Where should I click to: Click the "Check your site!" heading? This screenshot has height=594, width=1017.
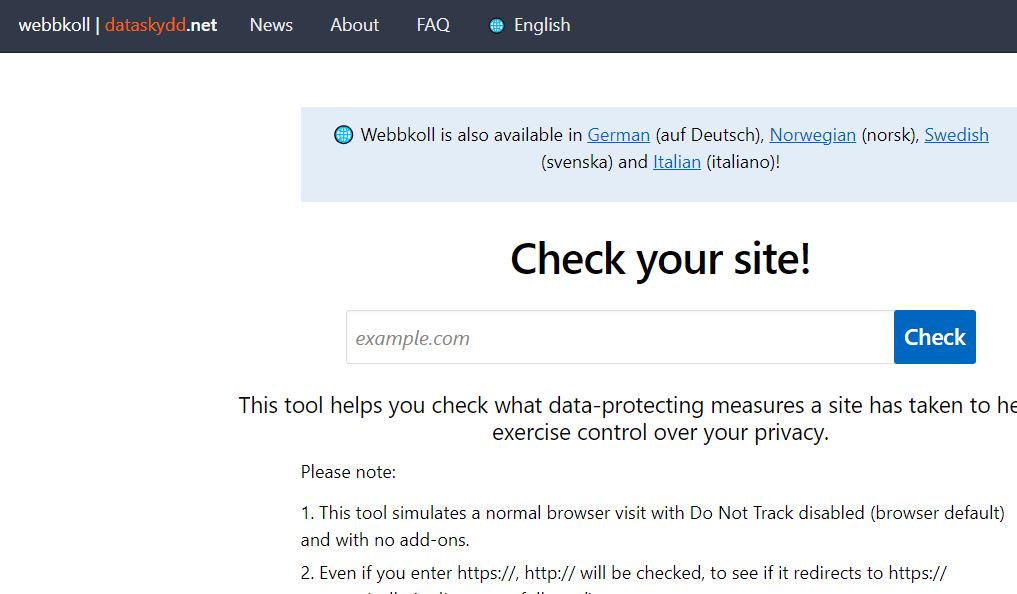tap(660, 259)
